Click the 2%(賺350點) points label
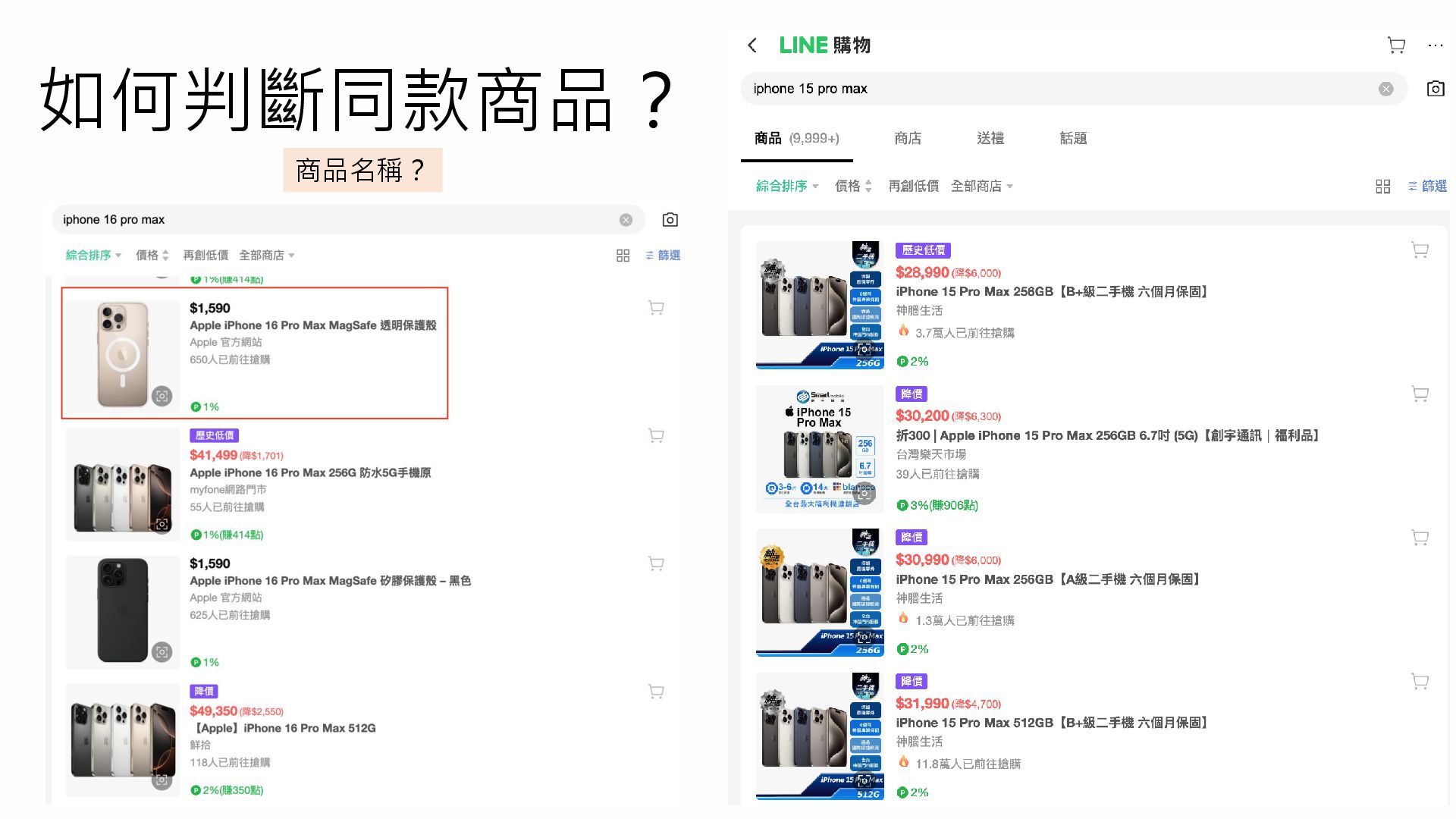Viewport: 1456px width, 819px height. coord(227,790)
